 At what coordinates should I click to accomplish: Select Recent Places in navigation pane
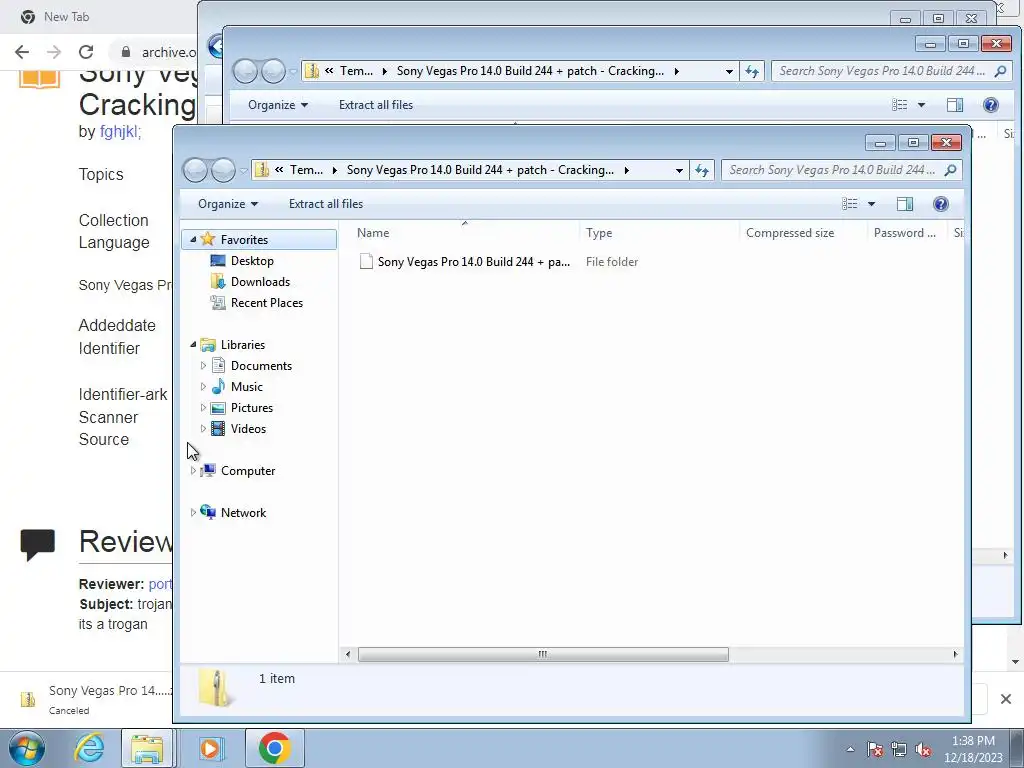(266, 302)
